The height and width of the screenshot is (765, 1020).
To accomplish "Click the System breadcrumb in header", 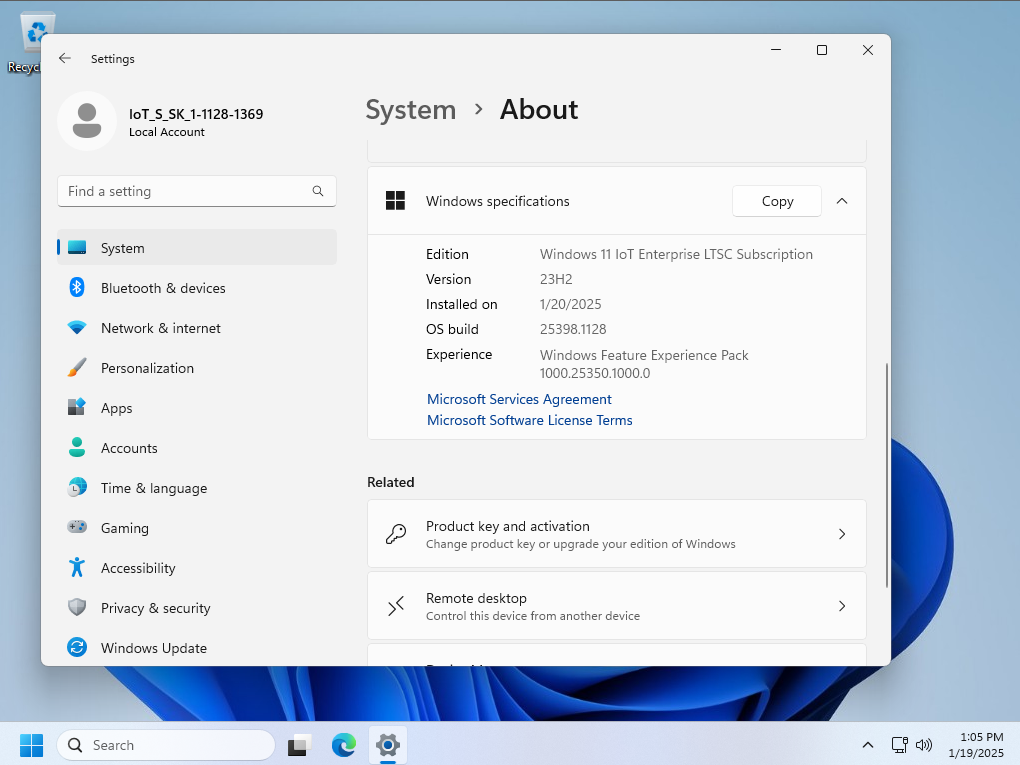I will pyautogui.click(x=410, y=110).
